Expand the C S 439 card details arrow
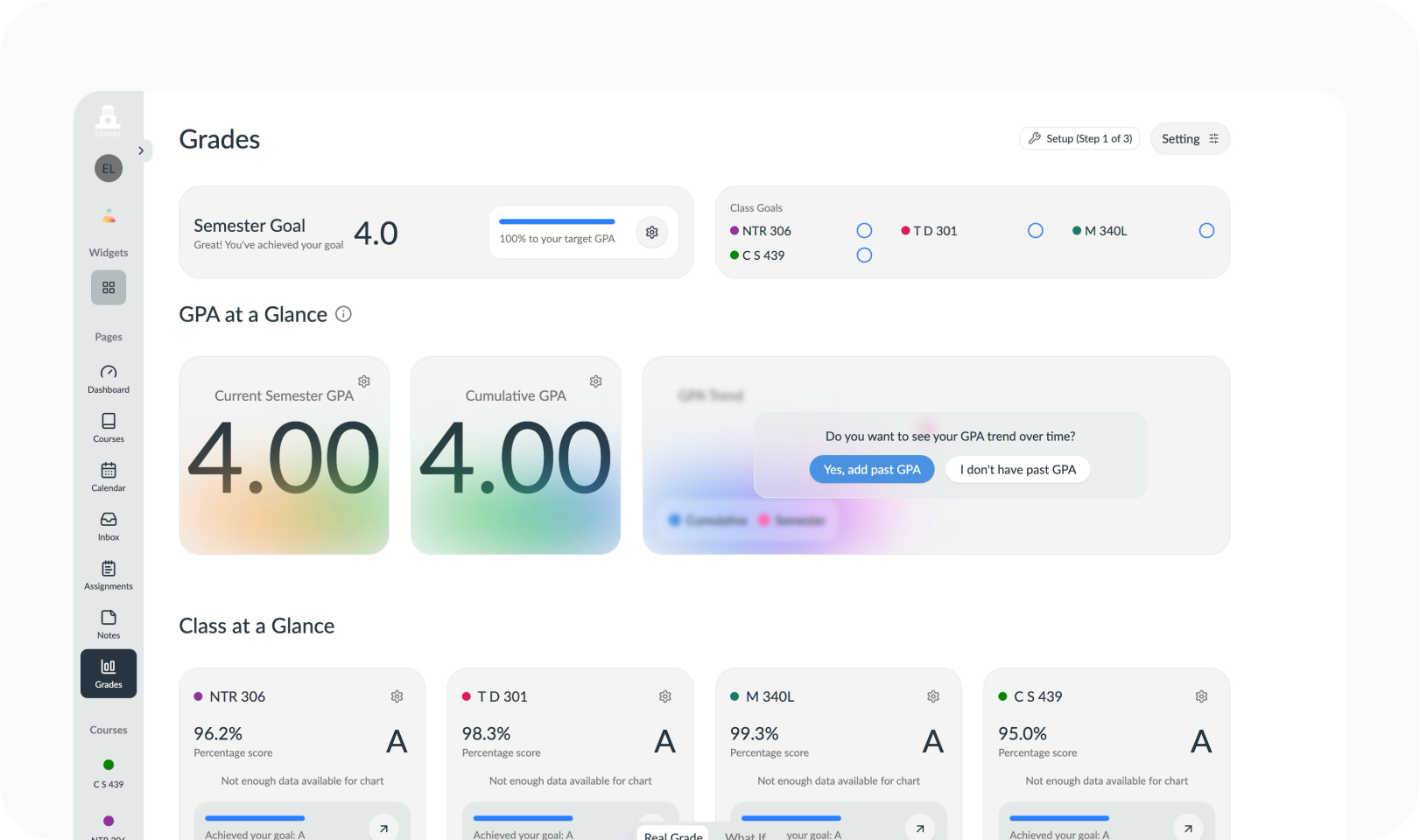The height and width of the screenshot is (840, 1420). pos(1188,828)
